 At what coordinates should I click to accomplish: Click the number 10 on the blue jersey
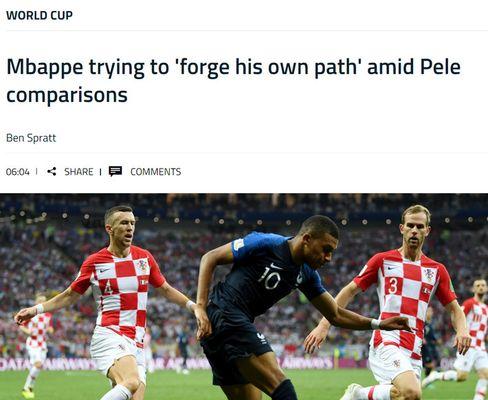tap(269, 277)
